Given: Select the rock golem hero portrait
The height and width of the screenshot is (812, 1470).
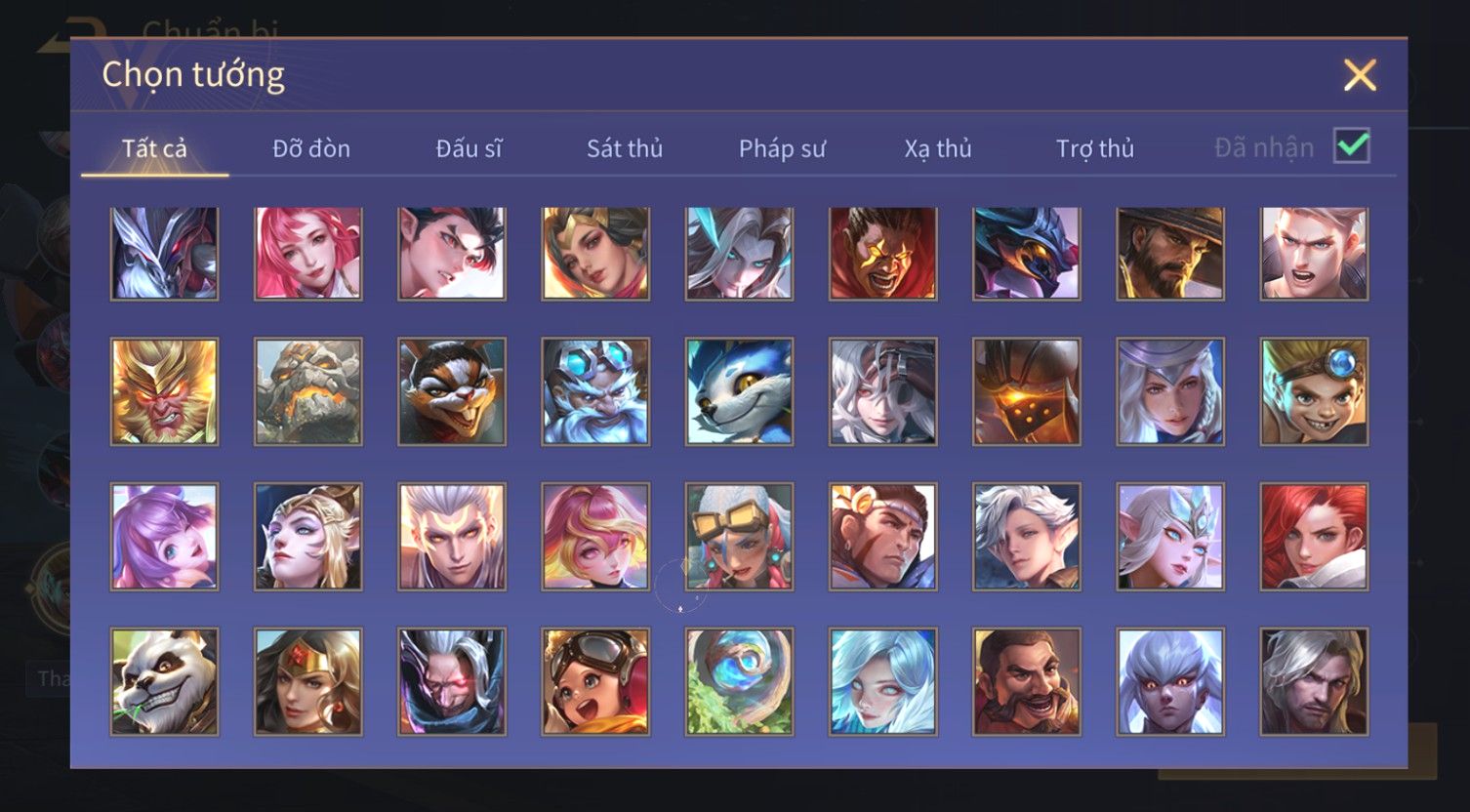Looking at the screenshot, I should click(307, 391).
